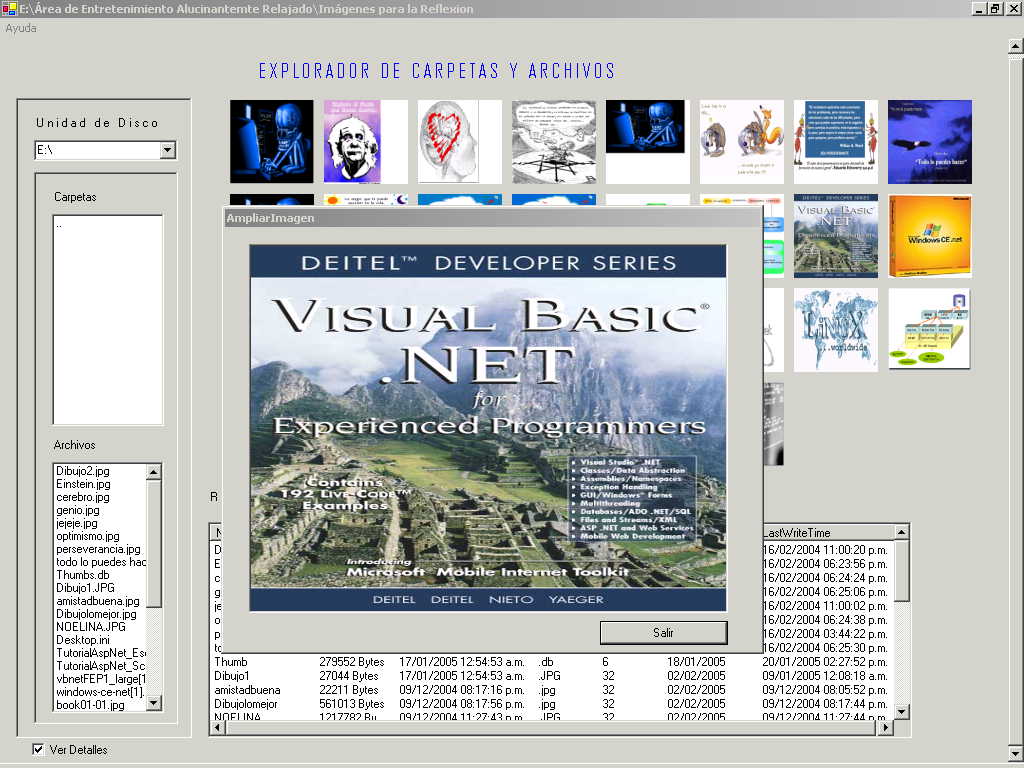Click the "16/02/2004 03:44:22 p.m." cell
The height and width of the screenshot is (768, 1024).
tap(825, 634)
